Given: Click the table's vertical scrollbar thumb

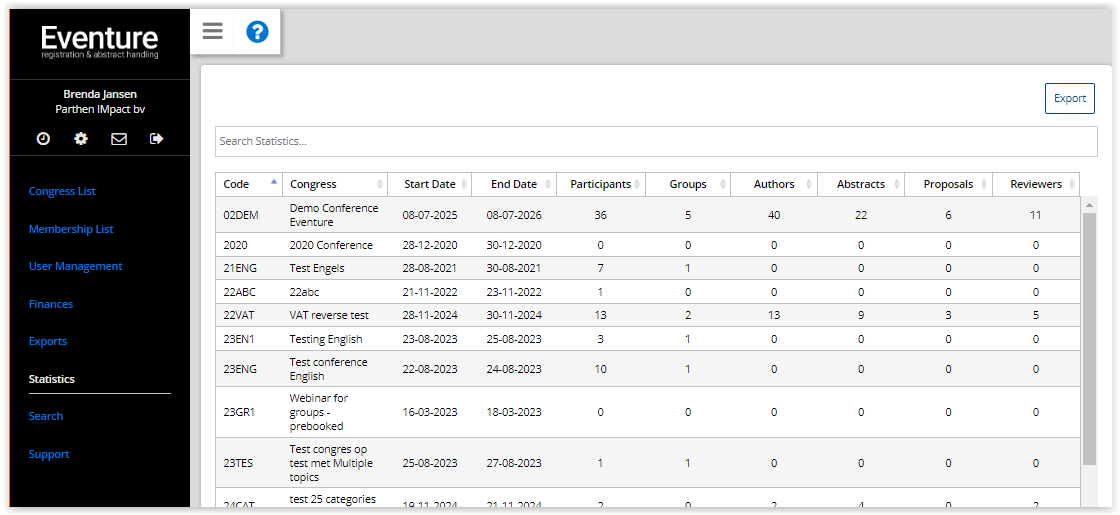Looking at the screenshot, I should click(1089, 339).
